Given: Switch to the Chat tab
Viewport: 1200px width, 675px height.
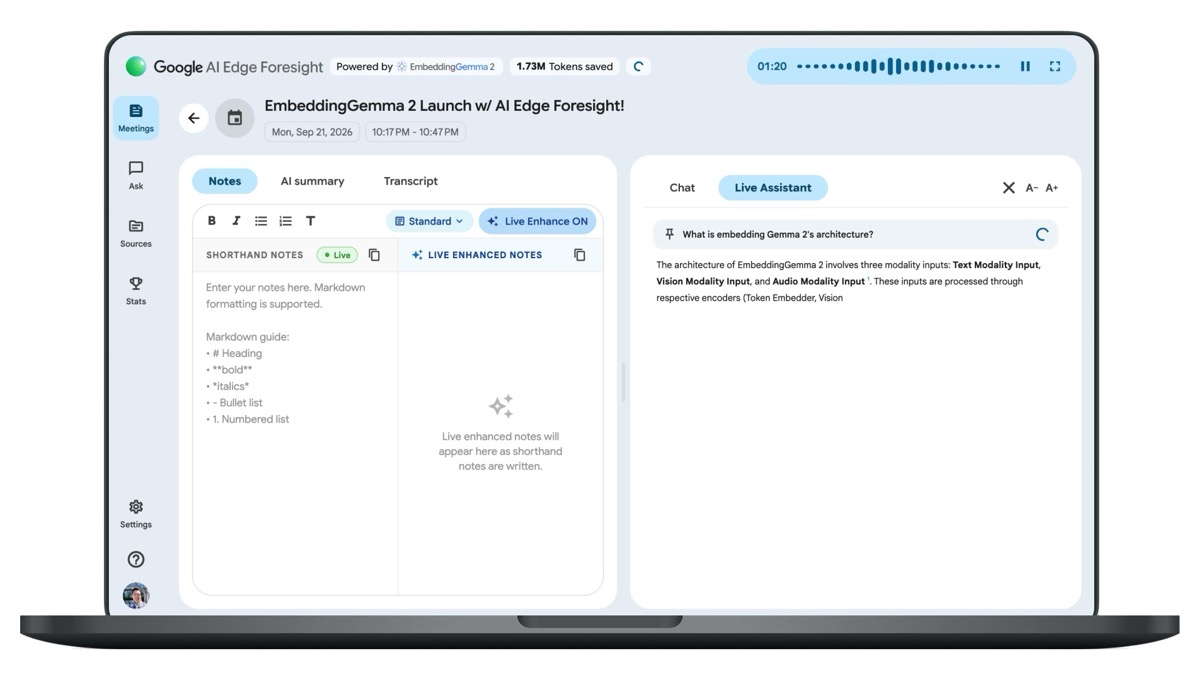Looking at the screenshot, I should [682, 188].
